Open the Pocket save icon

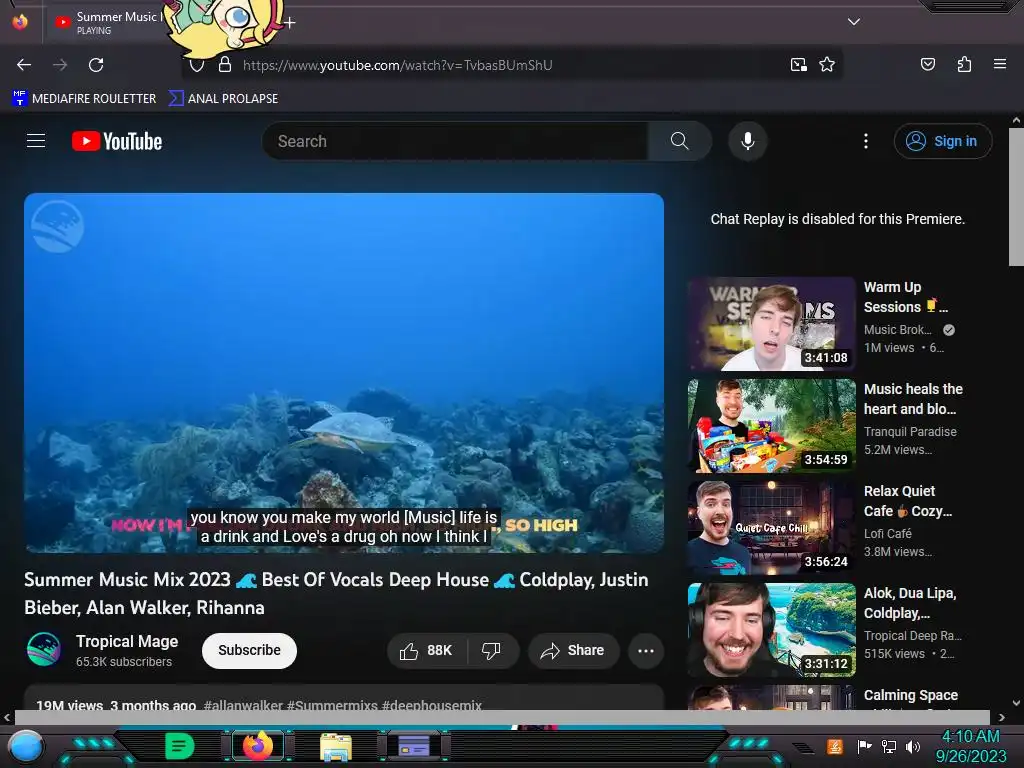click(x=927, y=64)
